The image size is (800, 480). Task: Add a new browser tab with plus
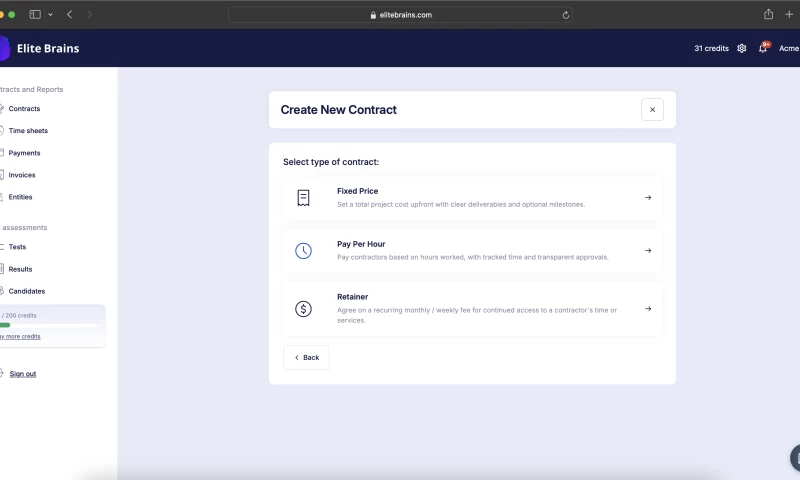[x=789, y=14]
